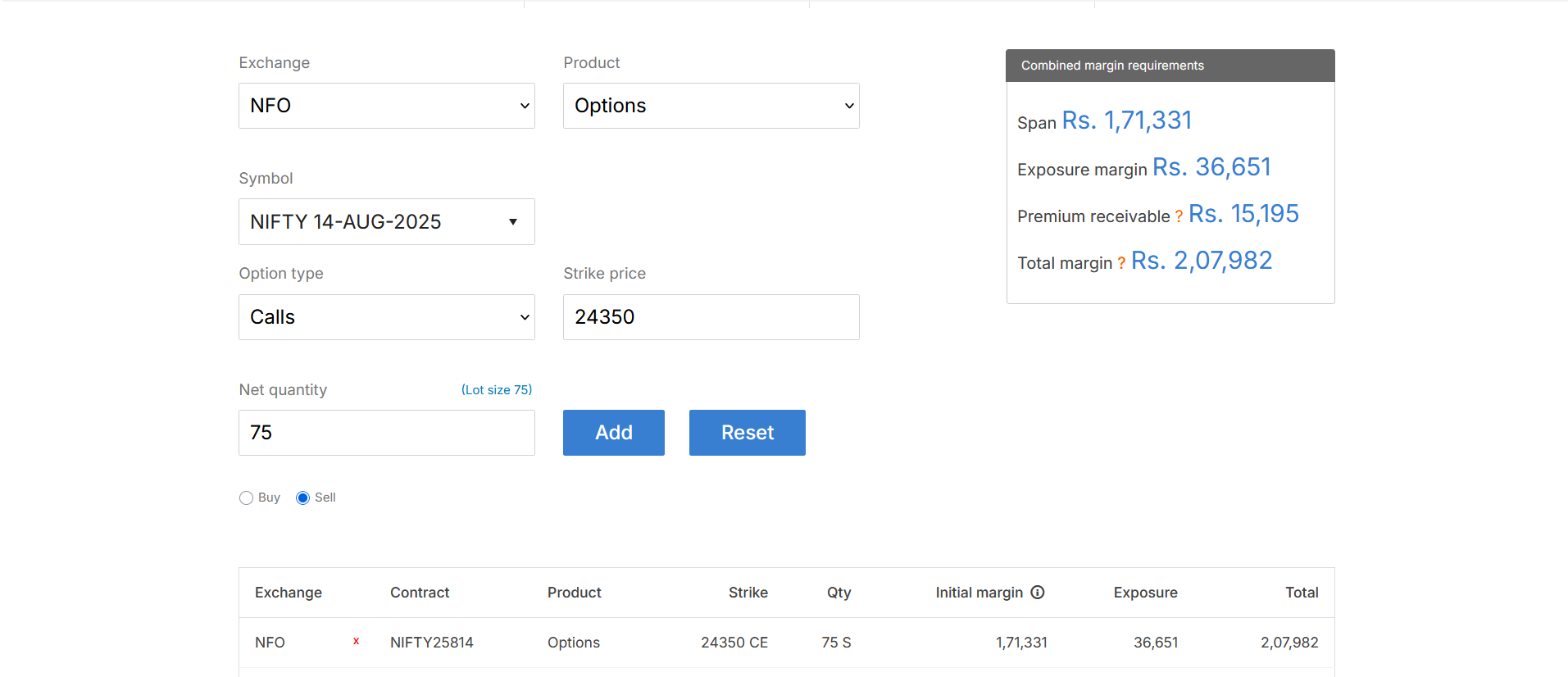Viewport: 1568px width, 677px height.
Task: Click the Reset button
Action: click(x=748, y=433)
